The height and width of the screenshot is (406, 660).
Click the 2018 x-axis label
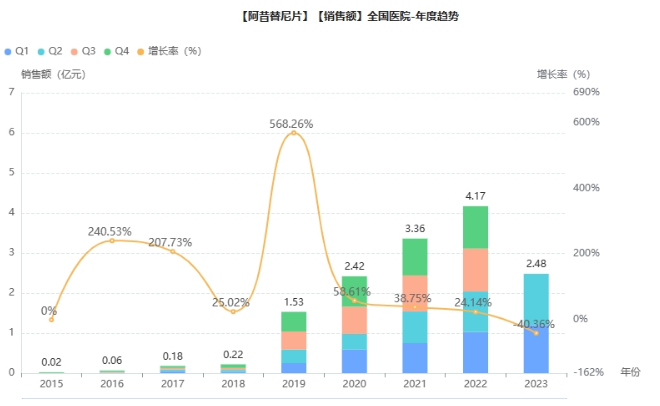point(233,384)
